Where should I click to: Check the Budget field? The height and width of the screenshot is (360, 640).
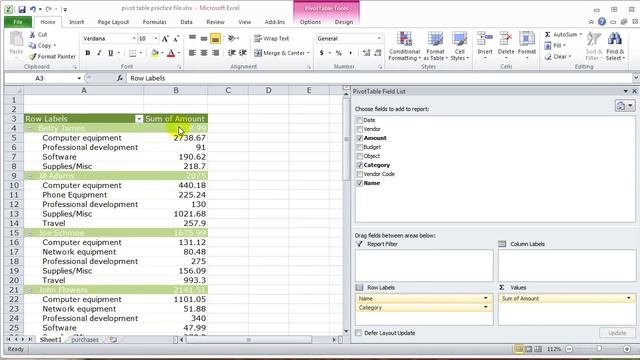point(360,147)
